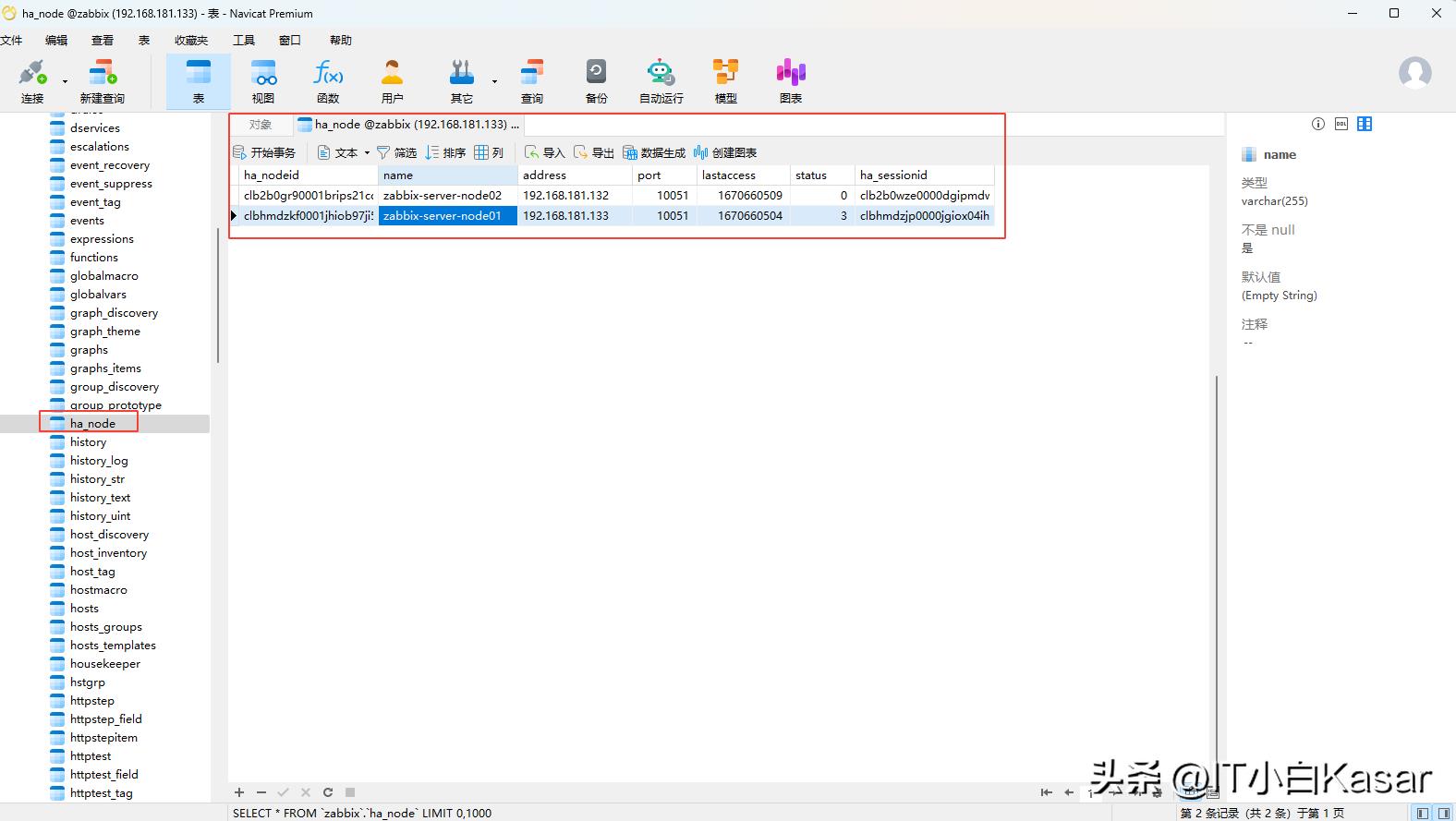This screenshot has width=1456, height=821.
Task: Go to first page navigation icon
Action: click(x=1046, y=792)
